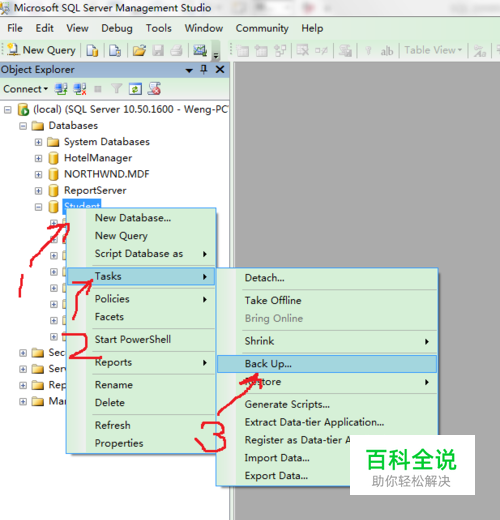
Task: Click the Refresh icon in Object Explorer
Action: pyautogui.click(x=135, y=89)
